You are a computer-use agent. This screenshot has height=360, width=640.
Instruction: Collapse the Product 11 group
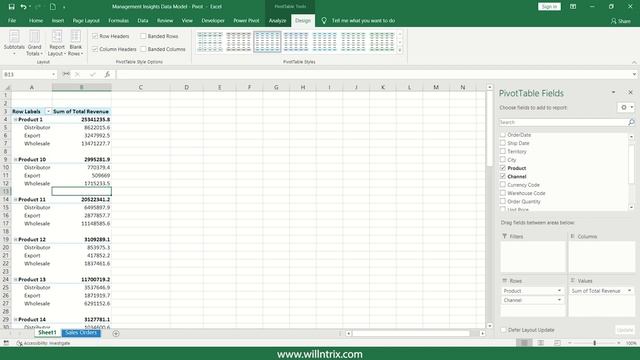pyautogui.click(x=16, y=200)
